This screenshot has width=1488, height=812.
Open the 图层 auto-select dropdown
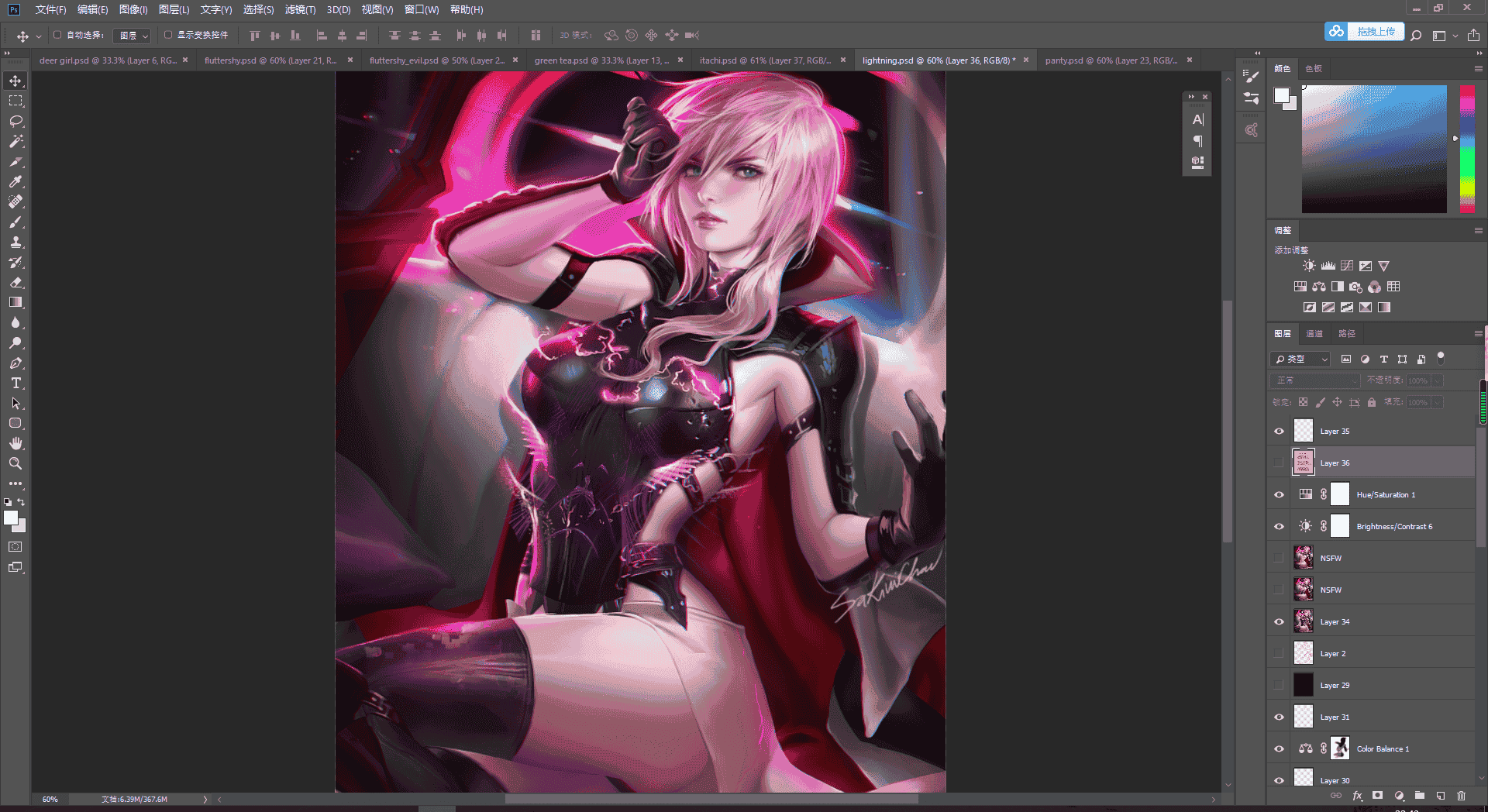pyautogui.click(x=133, y=36)
